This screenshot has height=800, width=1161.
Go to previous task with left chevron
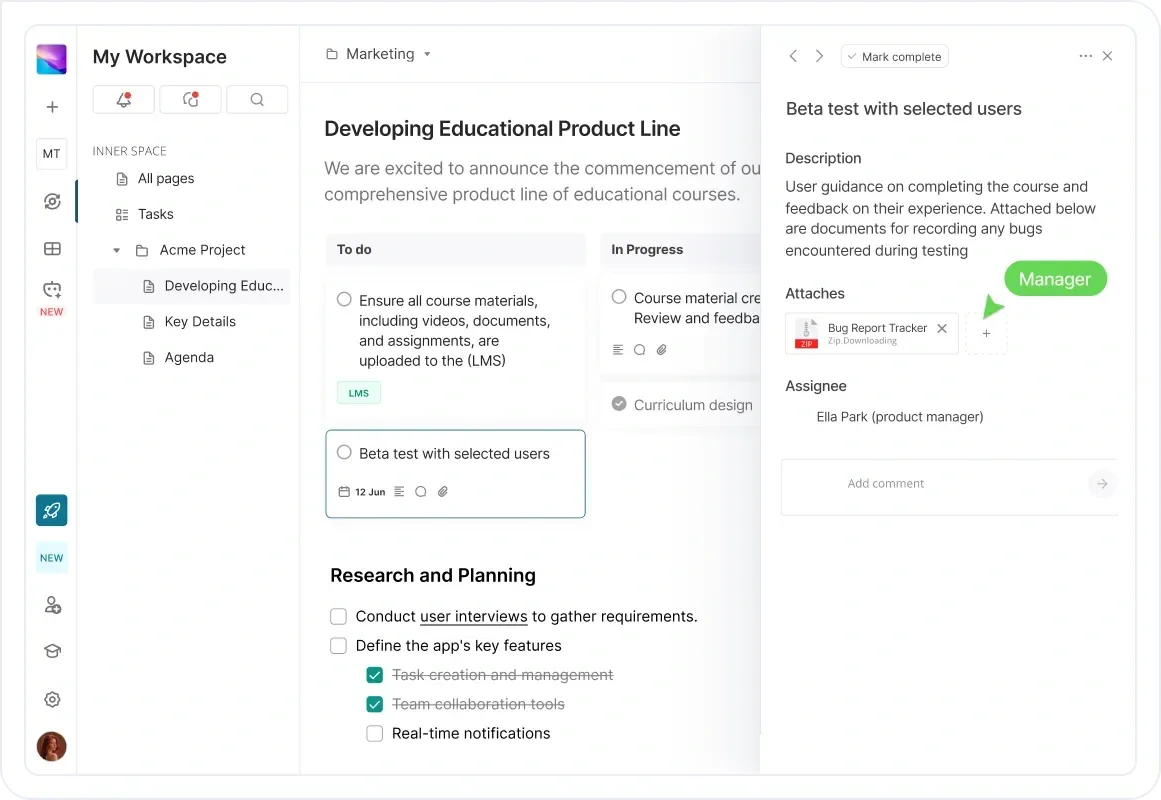pos(793,56)
